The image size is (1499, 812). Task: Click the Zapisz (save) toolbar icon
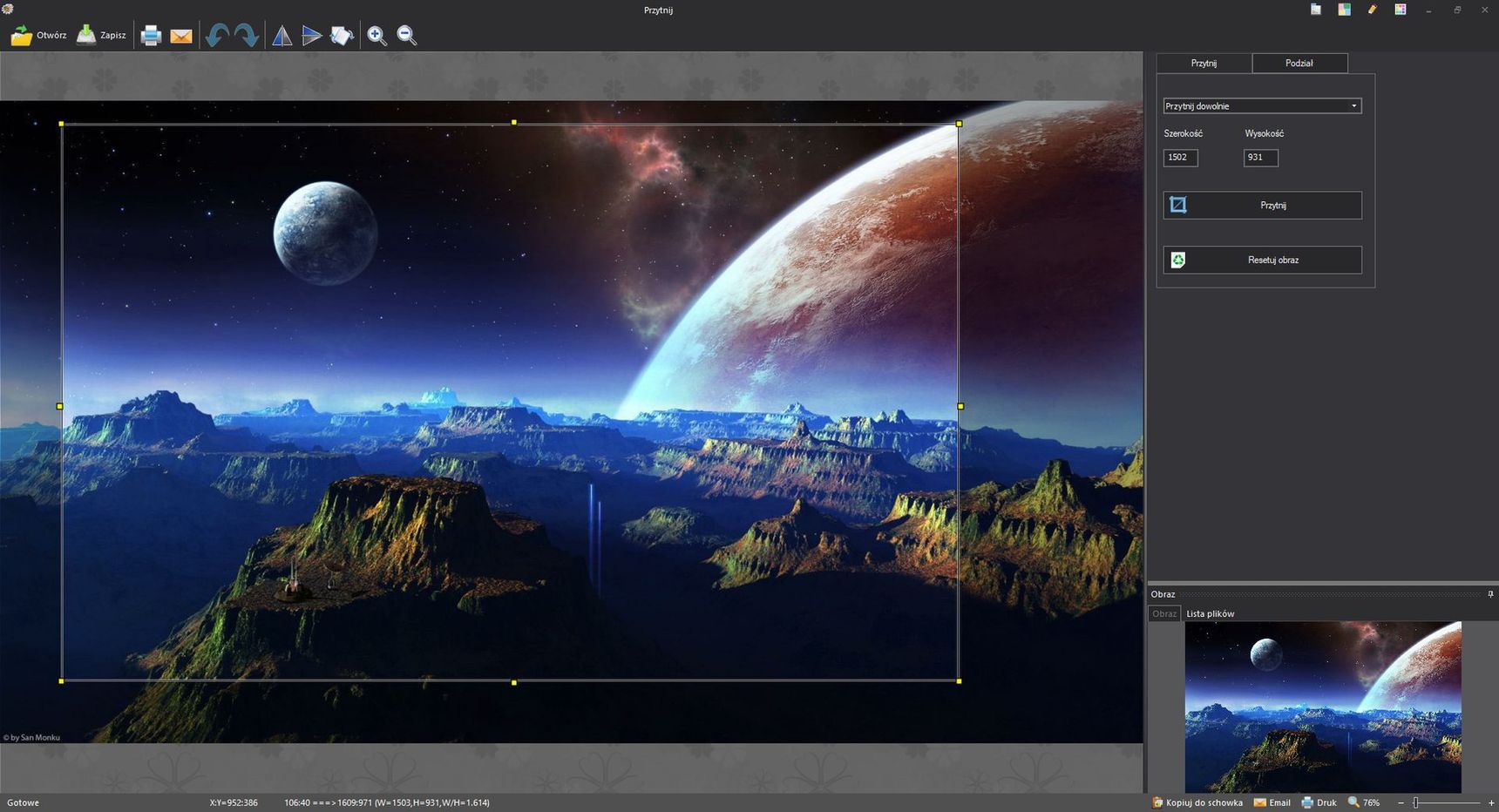coord(86,35)
